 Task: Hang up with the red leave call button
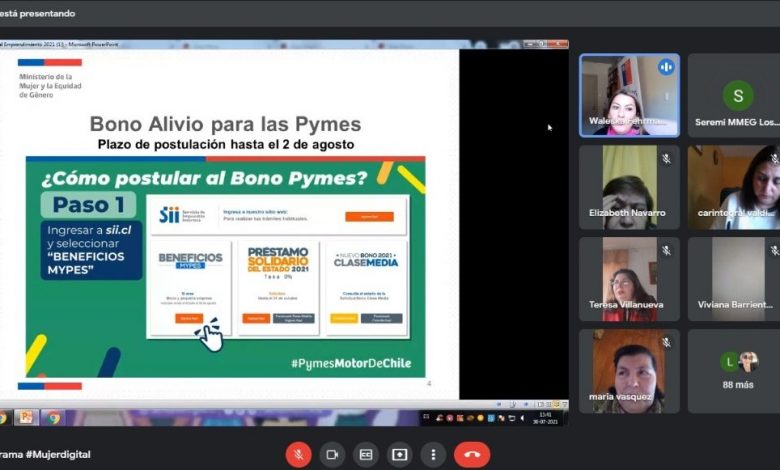(x=472, y=454)
